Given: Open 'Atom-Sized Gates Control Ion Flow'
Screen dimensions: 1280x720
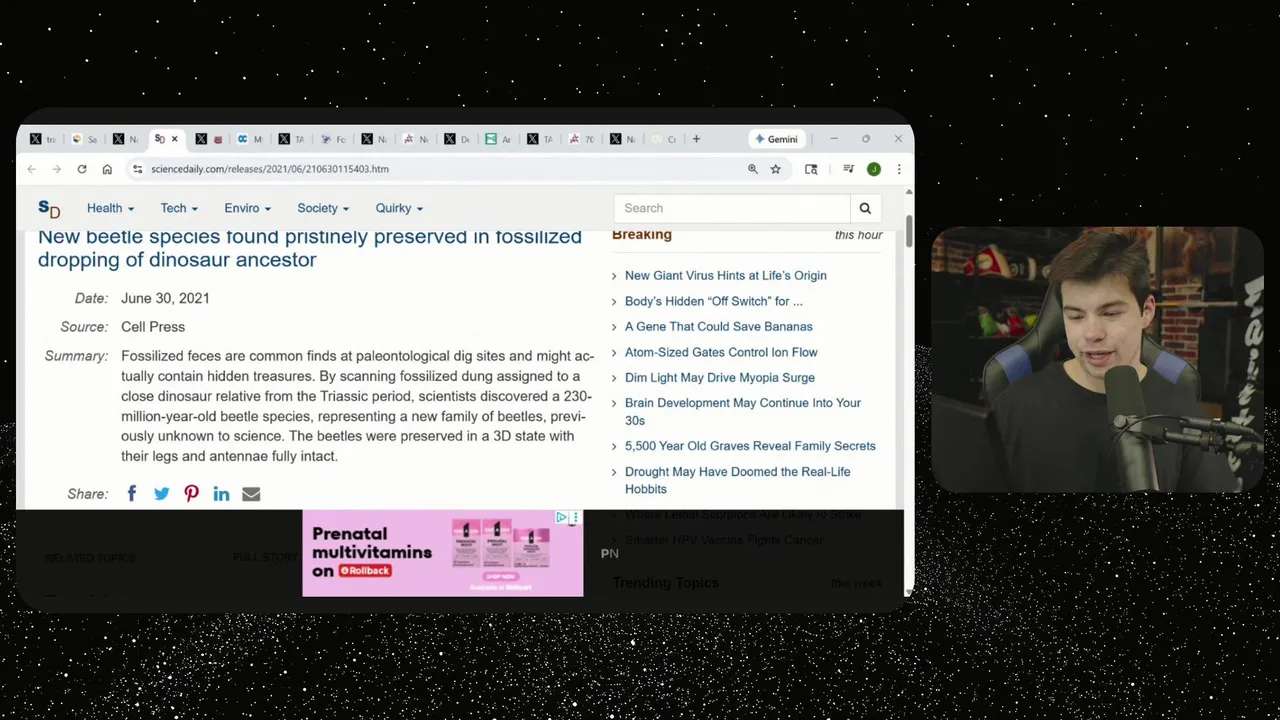Looking at the screenshot, I should pos(721,352).
